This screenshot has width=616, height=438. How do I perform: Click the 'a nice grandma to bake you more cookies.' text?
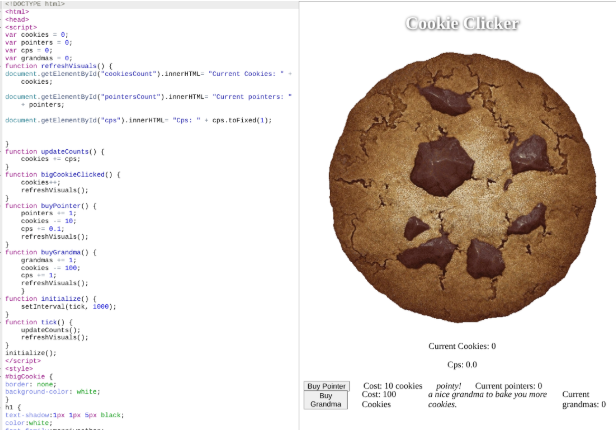click(x=487, y=399)
